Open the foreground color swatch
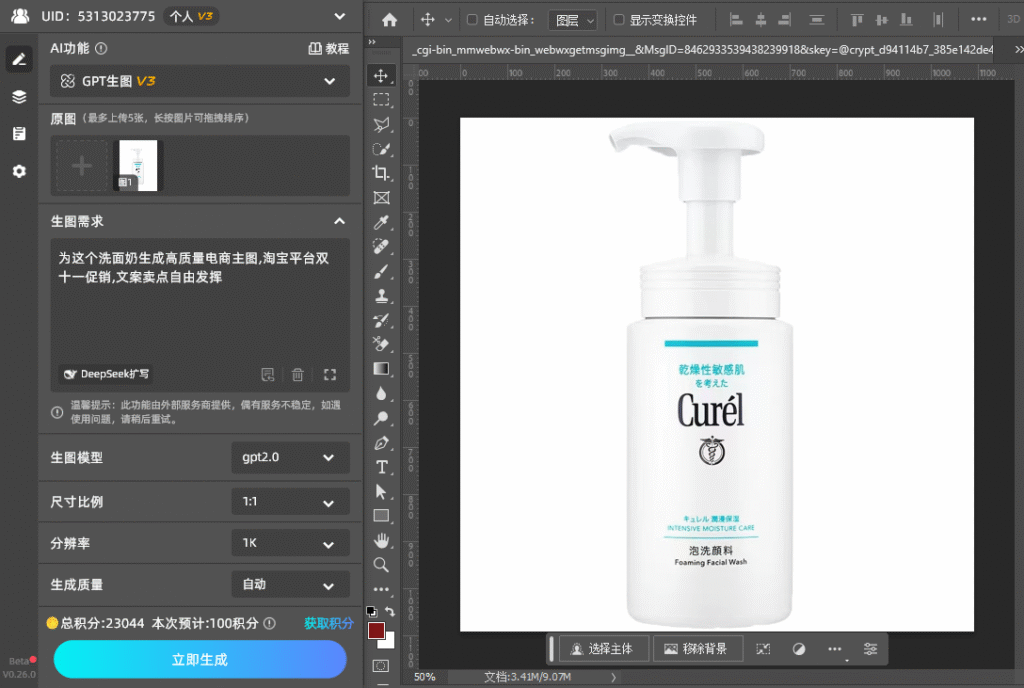The height and width of the screenshot is (688, 1024). (x=376, y=631)
